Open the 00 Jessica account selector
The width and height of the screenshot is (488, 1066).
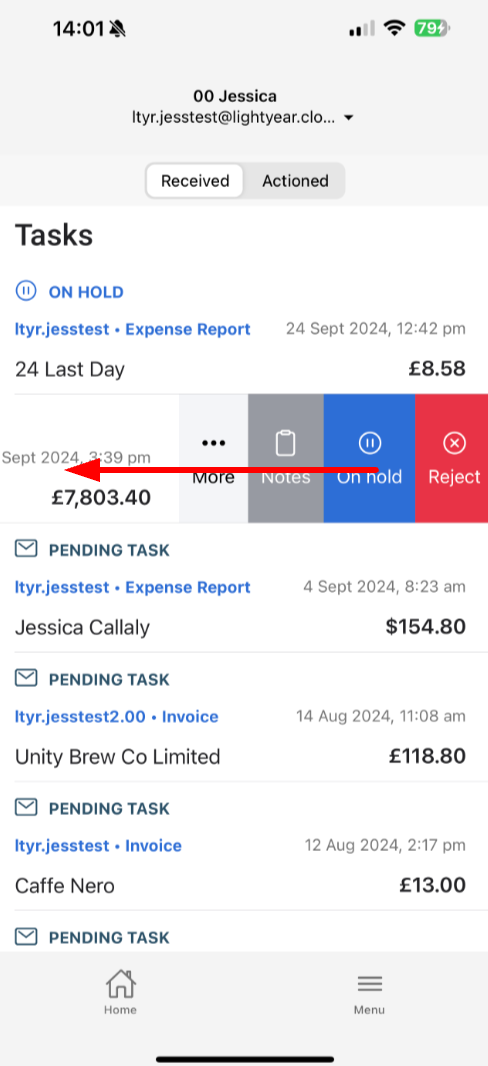243,107
